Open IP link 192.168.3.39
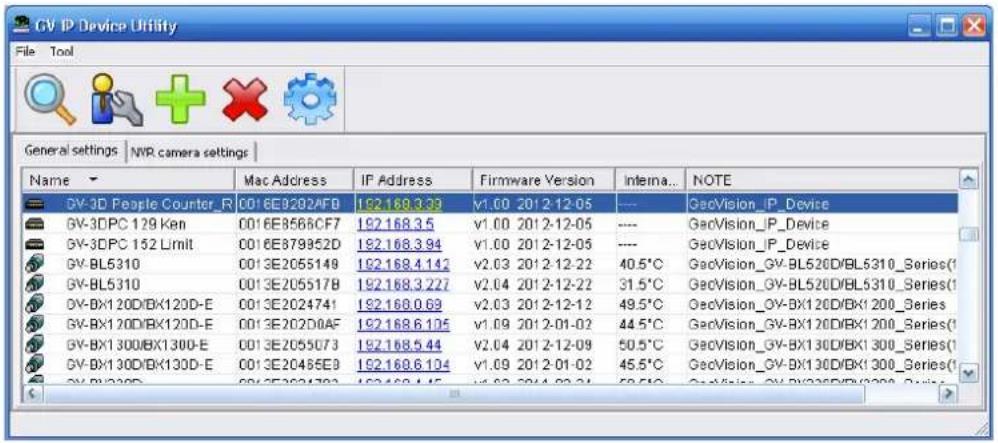998x443 pixels. click(x=400, y=204)
